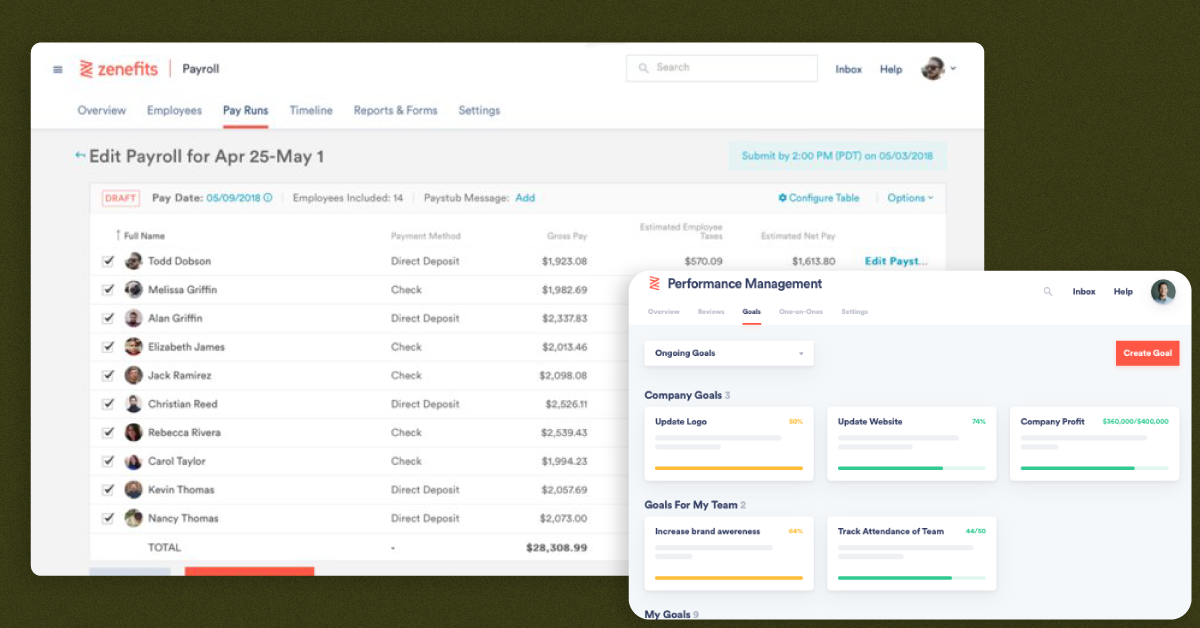
Task: Click the Update Website progress bar
Action: pyautogui.click(x=912, y=468)
